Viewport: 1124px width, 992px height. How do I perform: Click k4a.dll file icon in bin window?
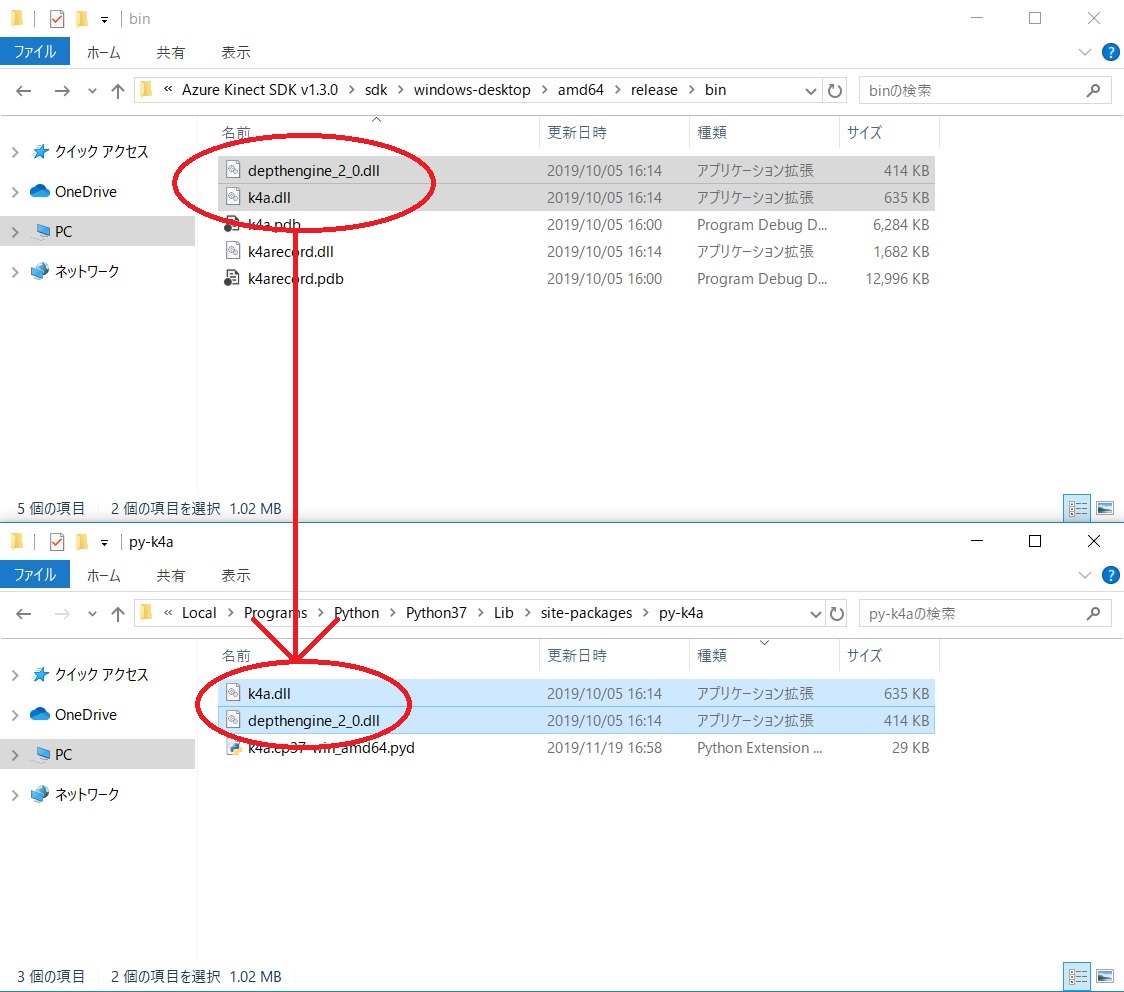(232, 197)
